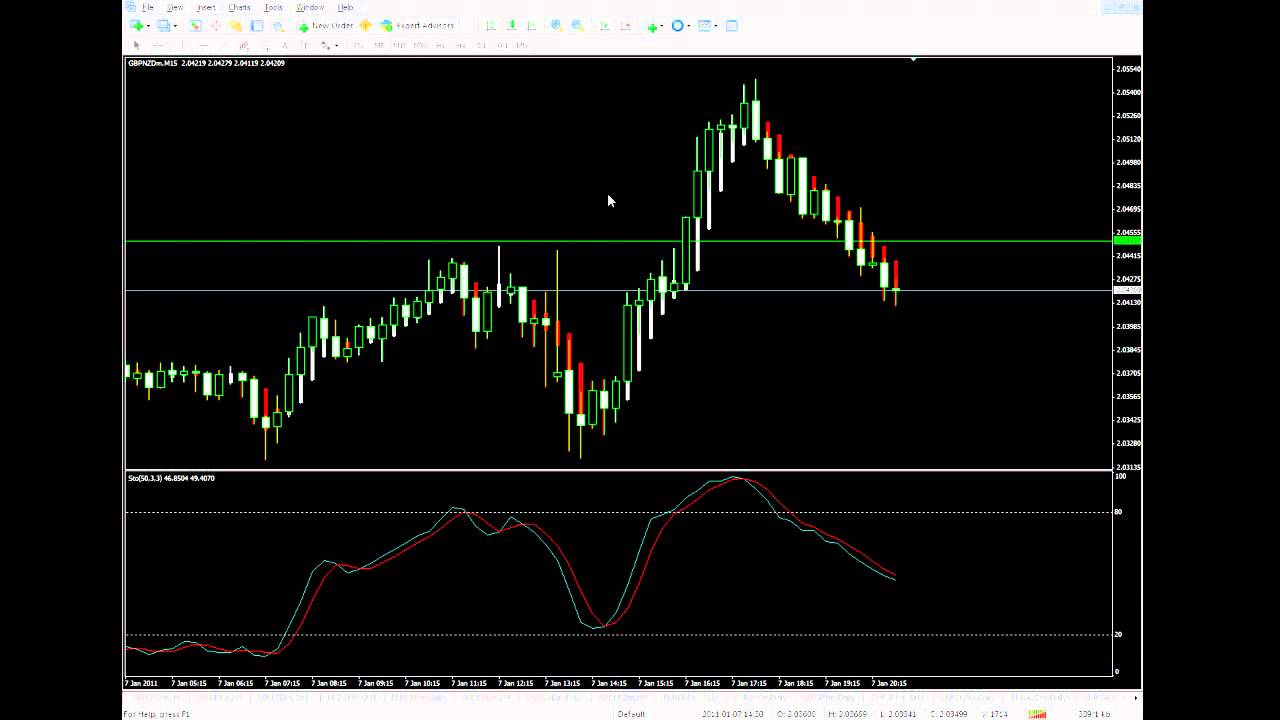
Task: Switch timeframe to MN
Action: click(x=521, y=45)
